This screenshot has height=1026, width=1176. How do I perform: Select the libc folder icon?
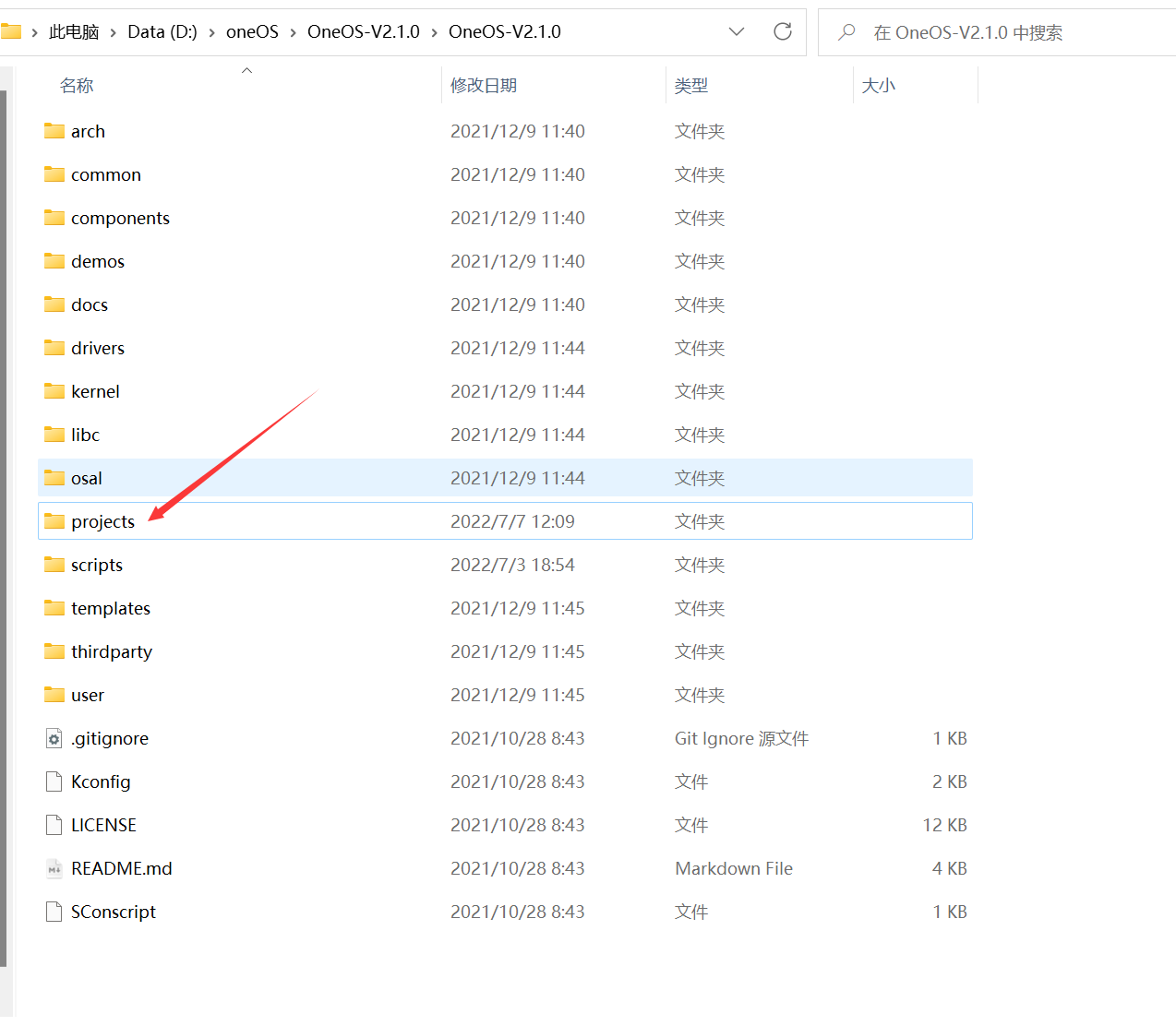[54, 435]
